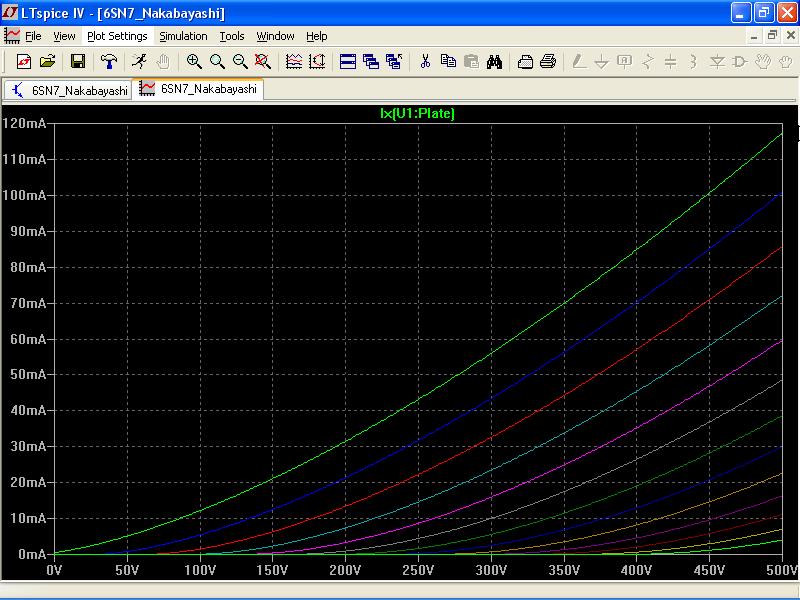The image size is (800, 600).
Task: Open the File menu
Action: (33, 36)
